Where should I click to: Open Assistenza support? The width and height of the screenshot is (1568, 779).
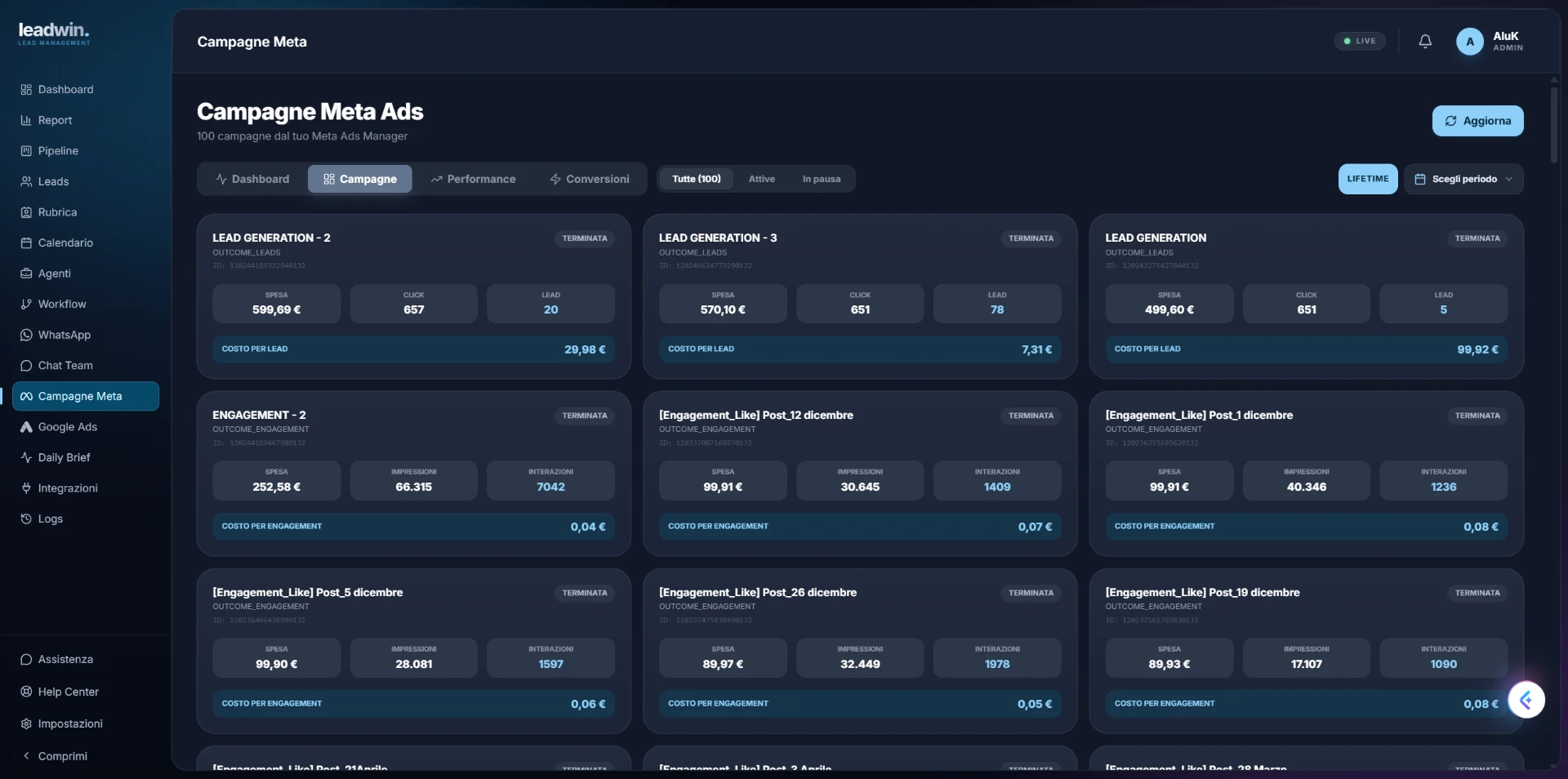(85, 659)
